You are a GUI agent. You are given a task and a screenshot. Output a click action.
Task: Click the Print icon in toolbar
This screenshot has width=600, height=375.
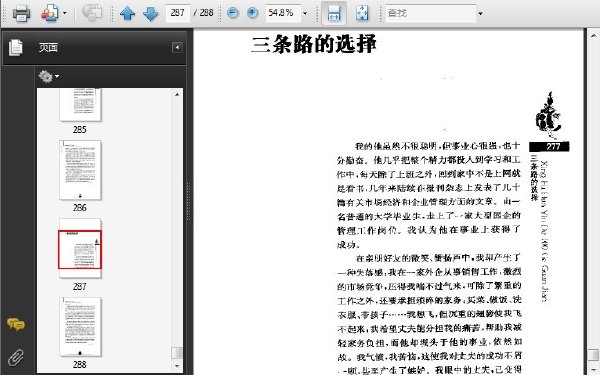(21, 13)
